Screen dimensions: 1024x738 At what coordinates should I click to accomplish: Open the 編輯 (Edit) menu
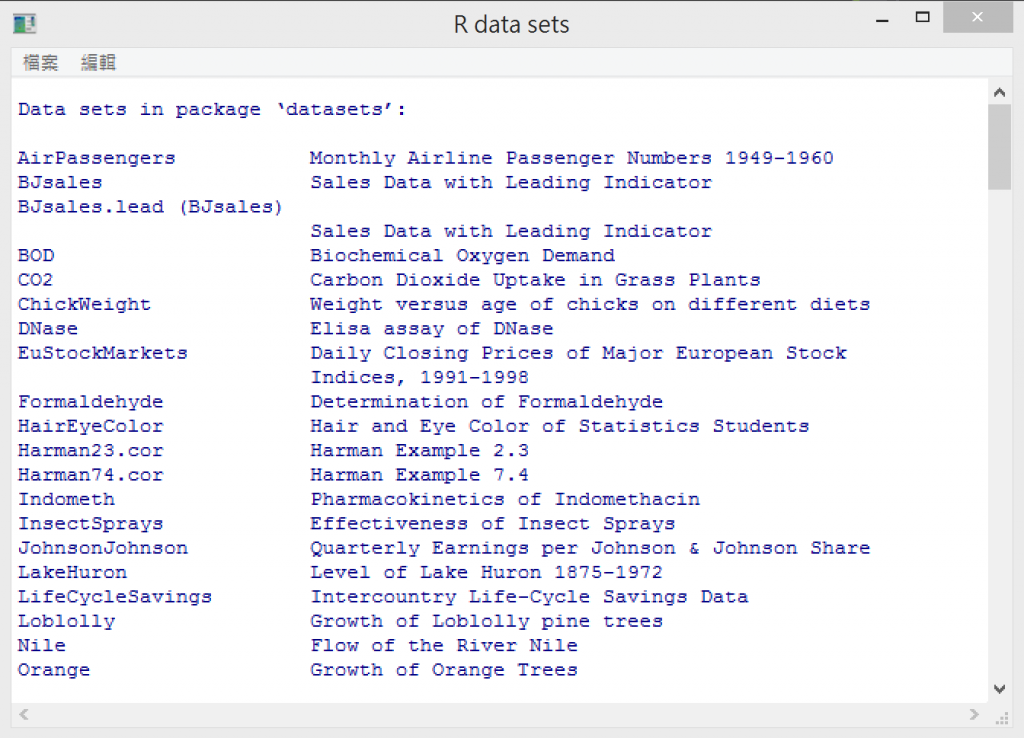click(x=98, y=63)
